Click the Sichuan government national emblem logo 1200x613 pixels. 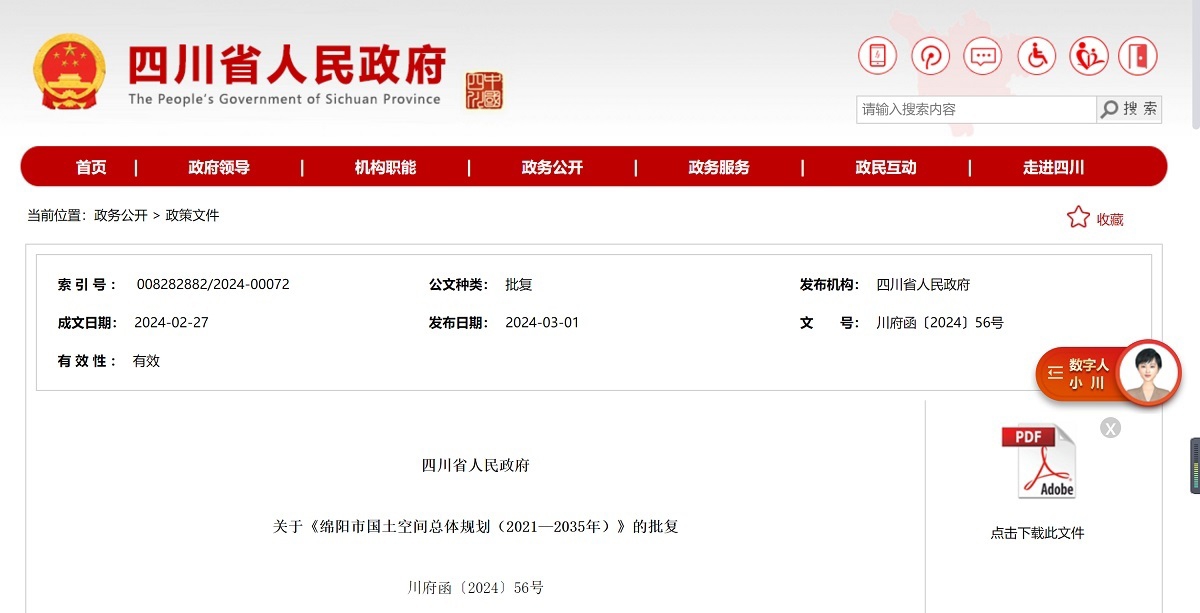tap(69, 72)
